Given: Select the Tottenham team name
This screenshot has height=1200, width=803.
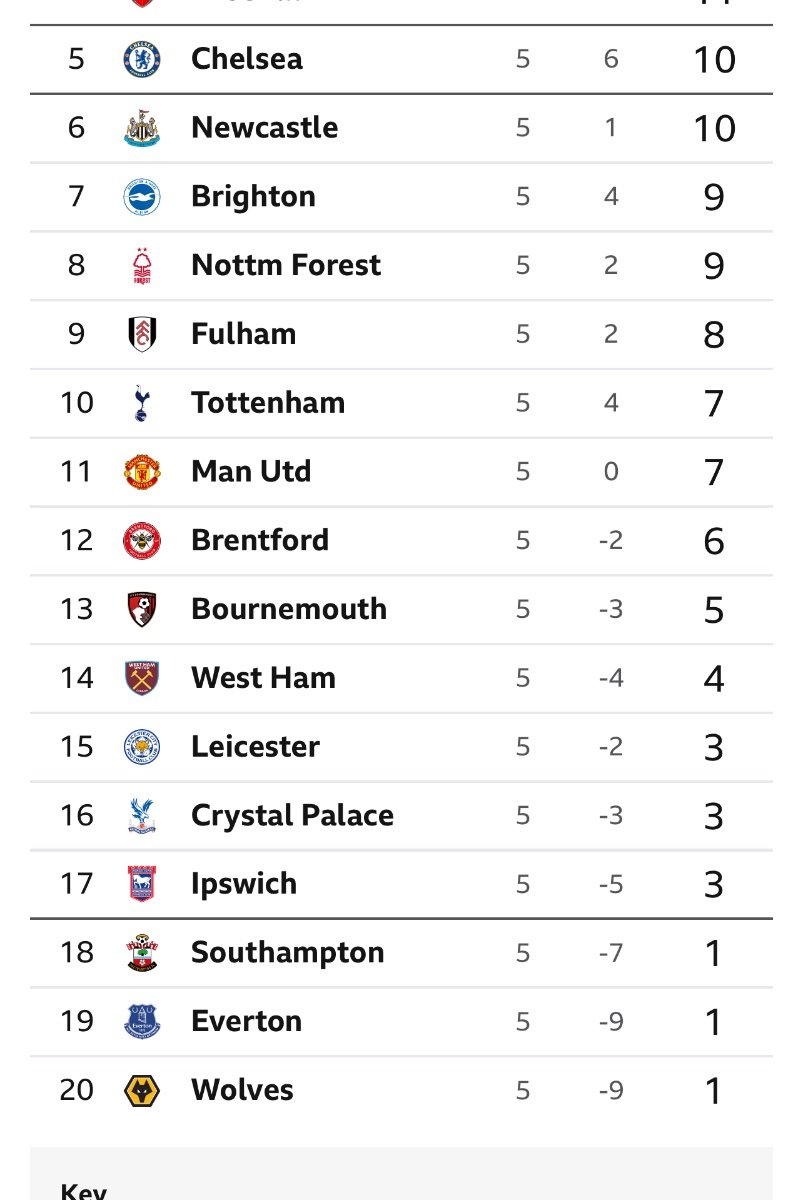Looking at the screenshot, I should click(x=268, y=403).
